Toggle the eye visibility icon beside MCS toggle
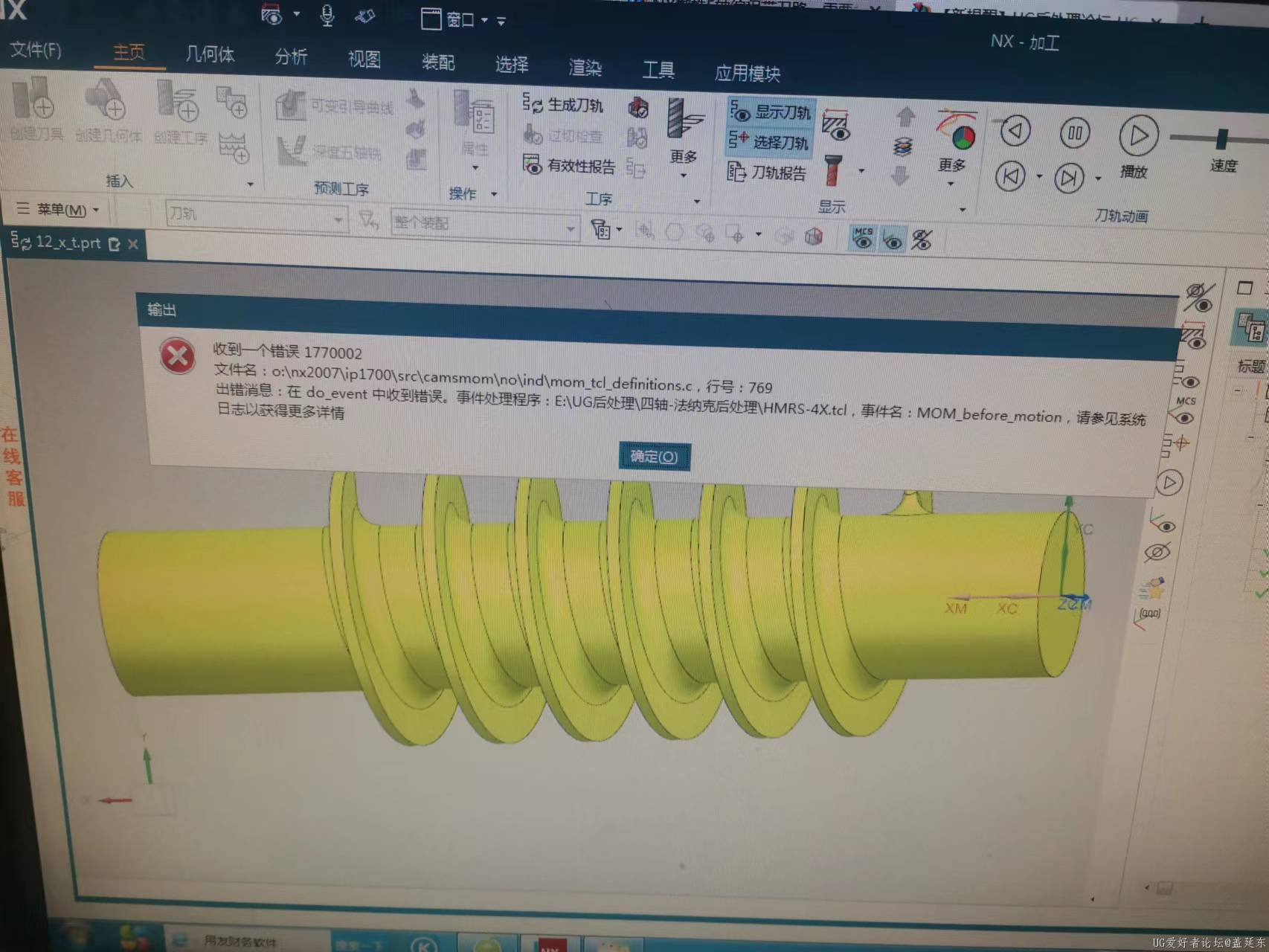Viewport: 1269px width, 952px height. 892,240
